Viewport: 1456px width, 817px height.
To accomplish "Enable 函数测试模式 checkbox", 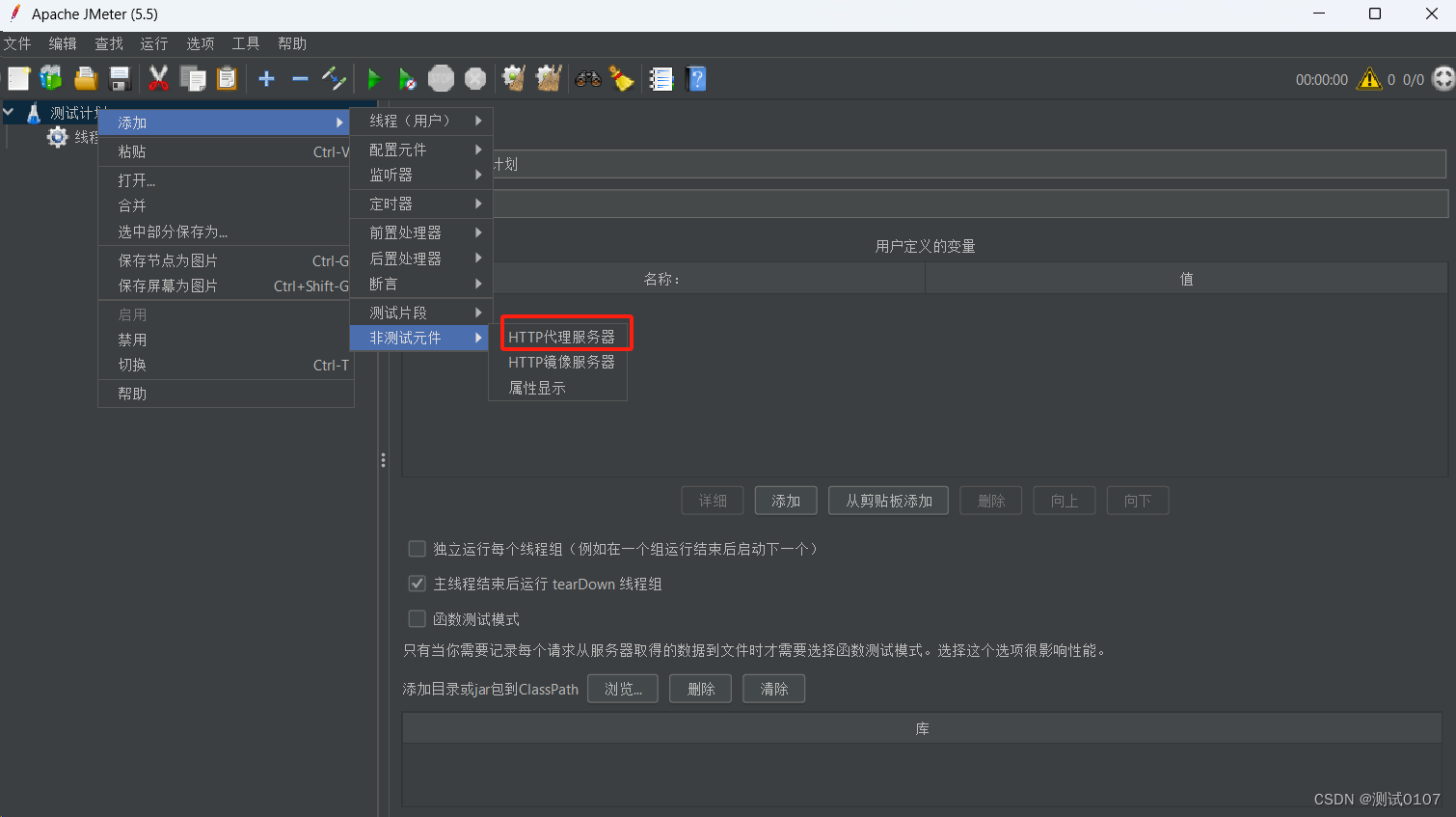I will 418,618.
